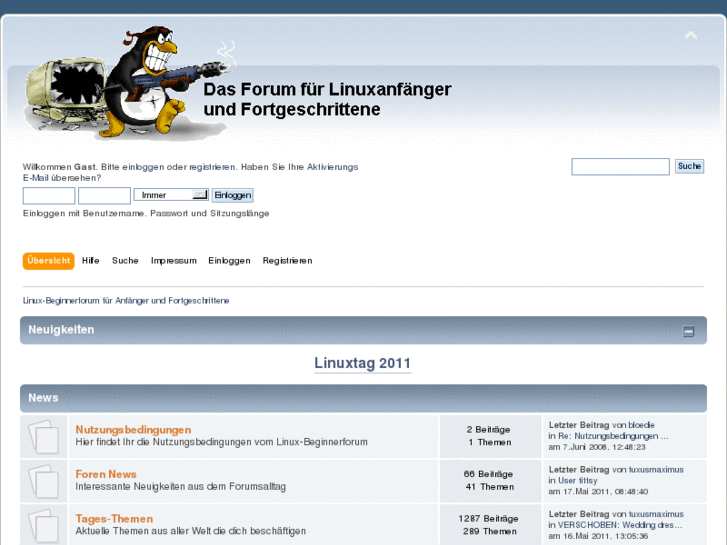View tuxusmaximus profile in the Tages-Themen row
The height and width of the screenshot is (545, 727).
[656, 514]
